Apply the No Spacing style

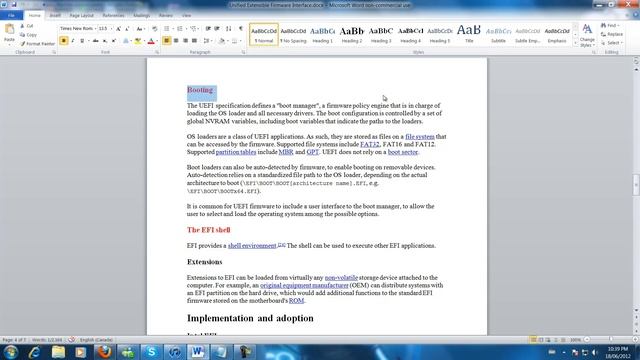(x=293, y=34)
